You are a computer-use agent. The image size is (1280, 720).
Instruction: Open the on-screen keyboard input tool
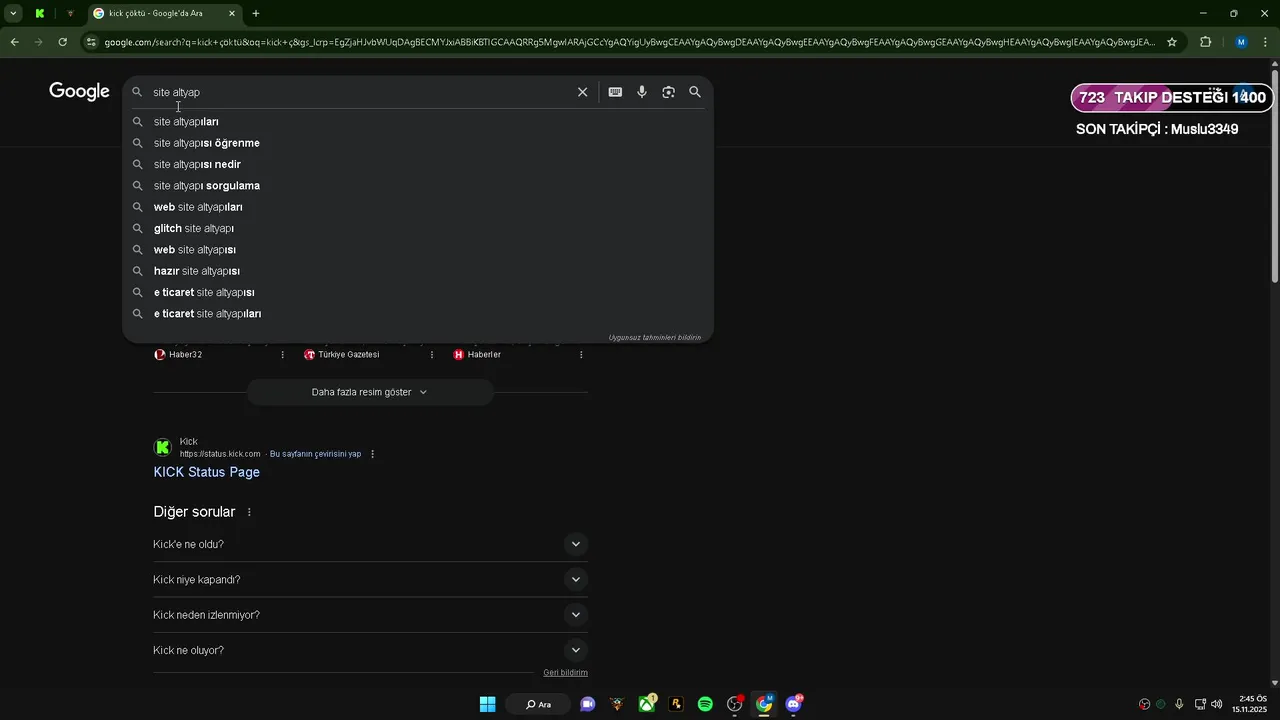(x=615, y=92)
